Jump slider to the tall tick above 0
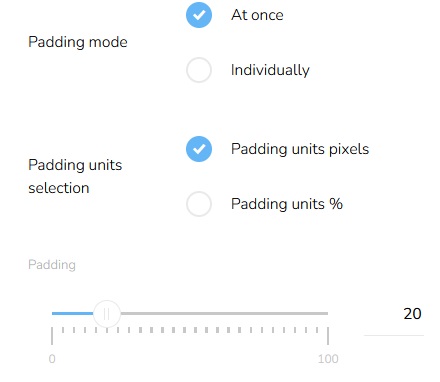This screenshot has height=382, width=440. [52, 336]
